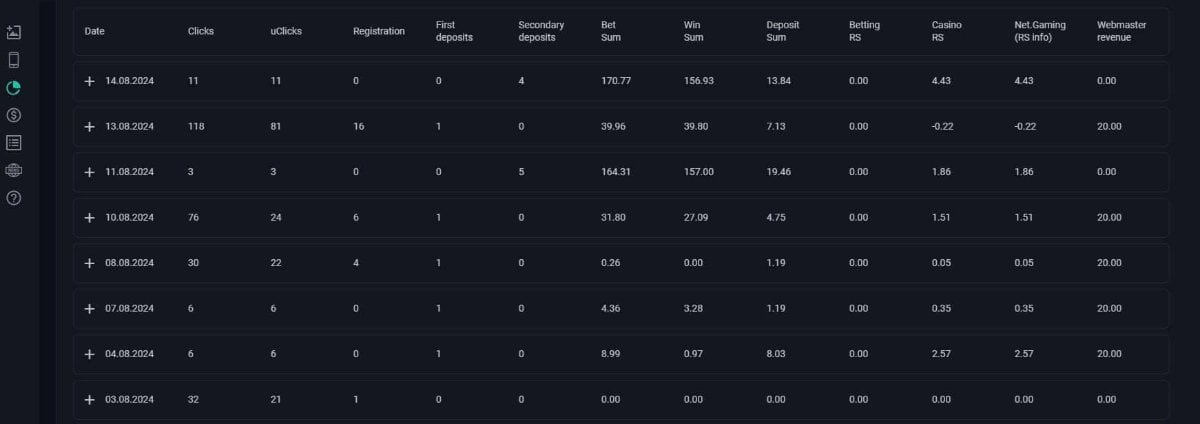
Task: Click the globe news sidebar icon
Action: click(14, 170)
